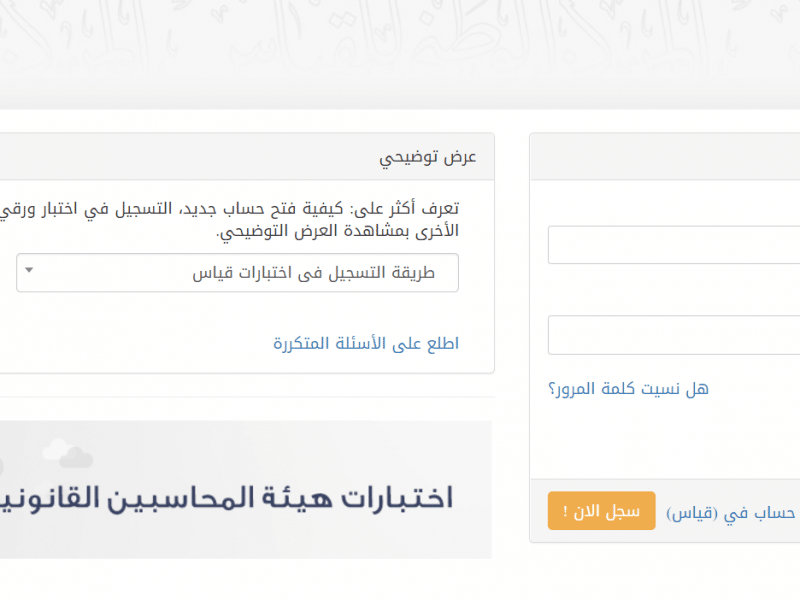Open the "طريقة التسجيل في اختبارات قياس" combo box
Screen dimensions: 800x600
click(237, 273)
